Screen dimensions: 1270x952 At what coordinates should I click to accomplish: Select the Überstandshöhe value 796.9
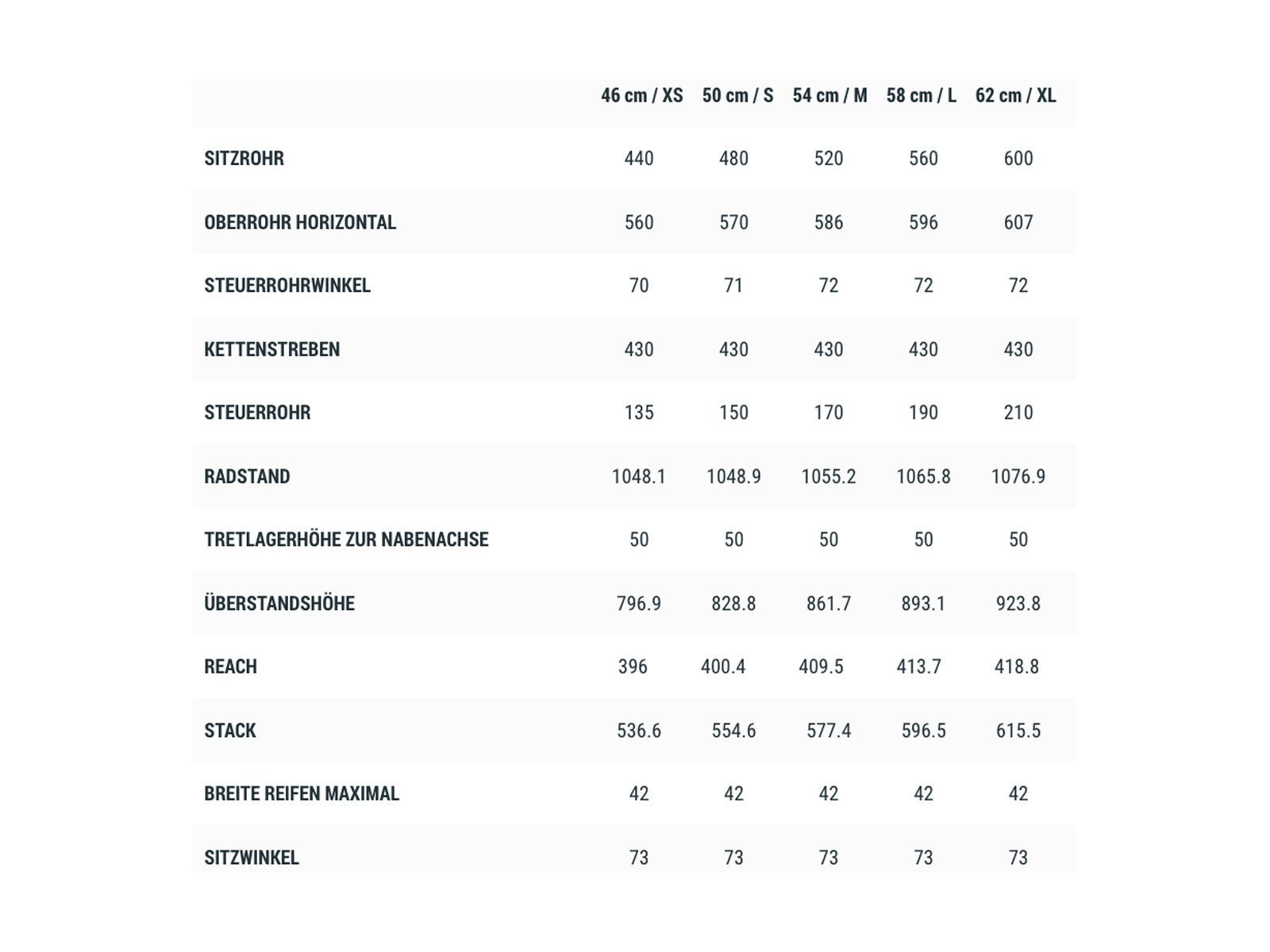point(639,604)
